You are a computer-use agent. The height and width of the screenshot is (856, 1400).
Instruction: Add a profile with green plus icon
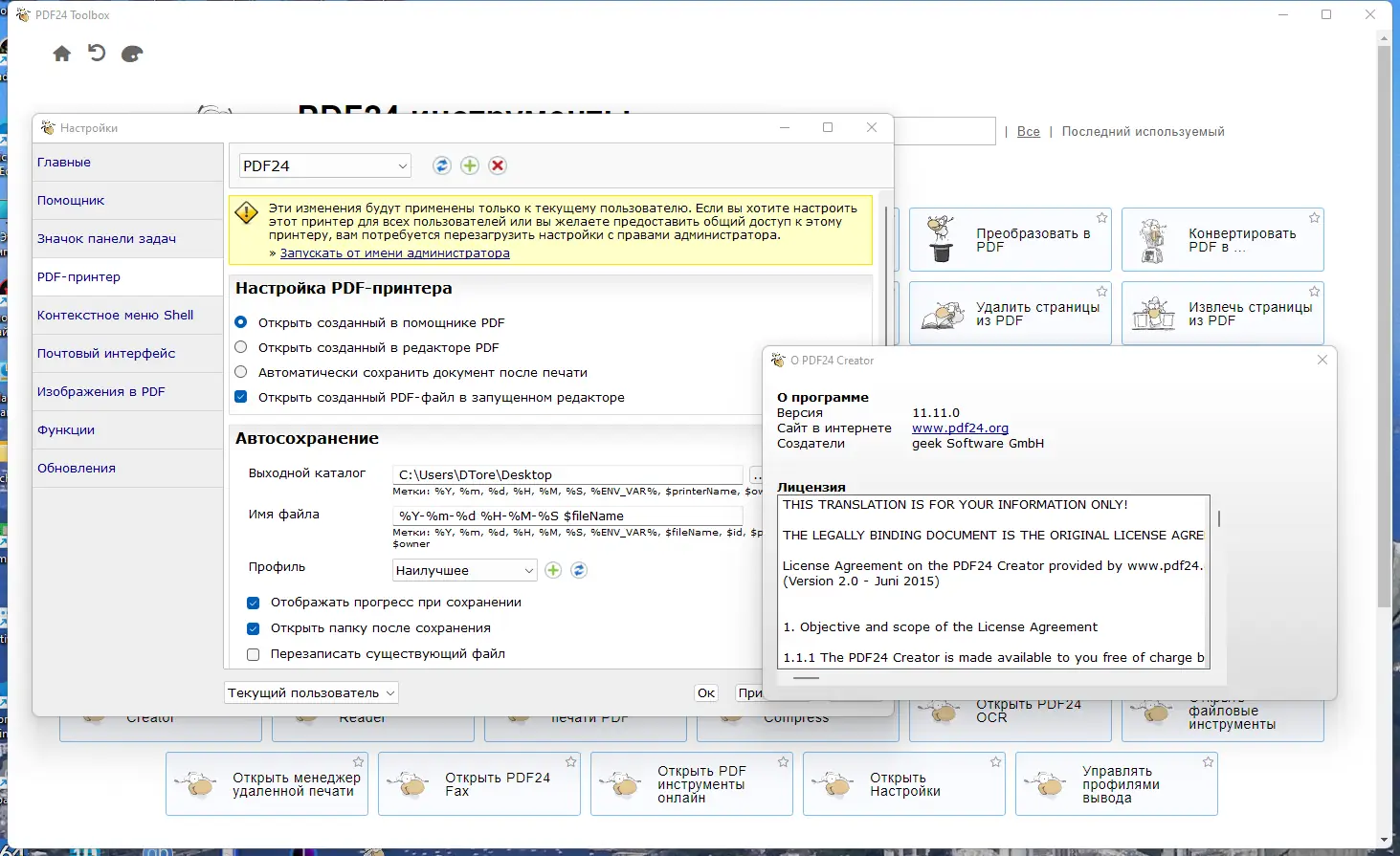[x=553, y=570]
